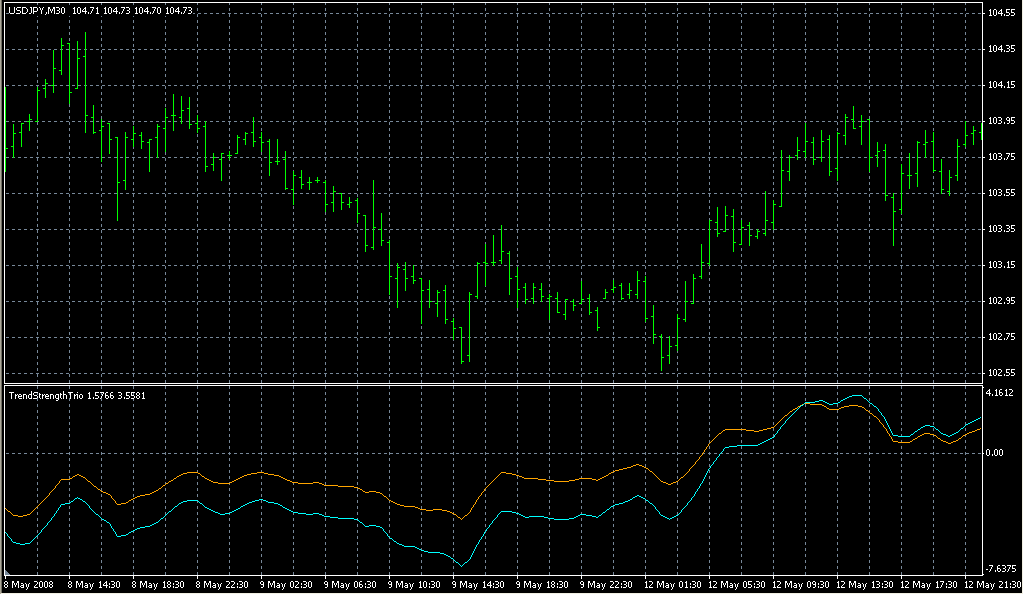Screen dimensions: 1024x594
Task: Select the 9 May 10:30 time label
Action: [417, 584]
